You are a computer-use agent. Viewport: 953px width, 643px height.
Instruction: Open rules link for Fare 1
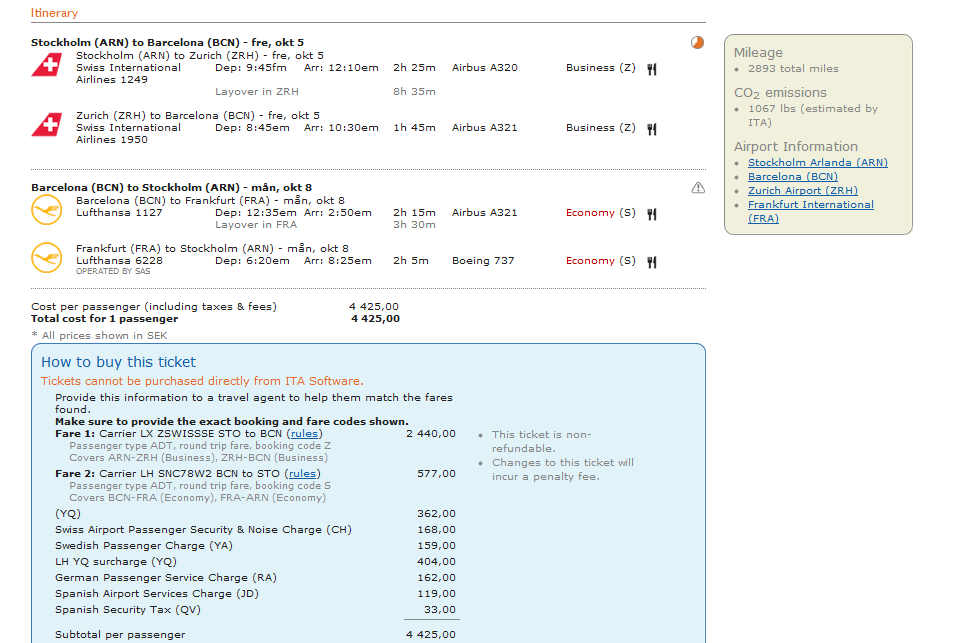coord(304,433)
